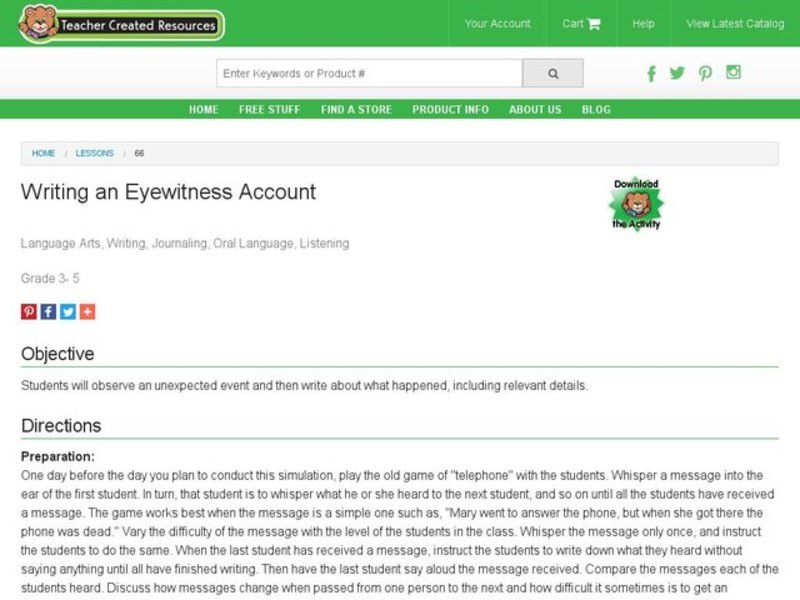Open the LESSONS breadcrumb link

[x=94, y=153]
